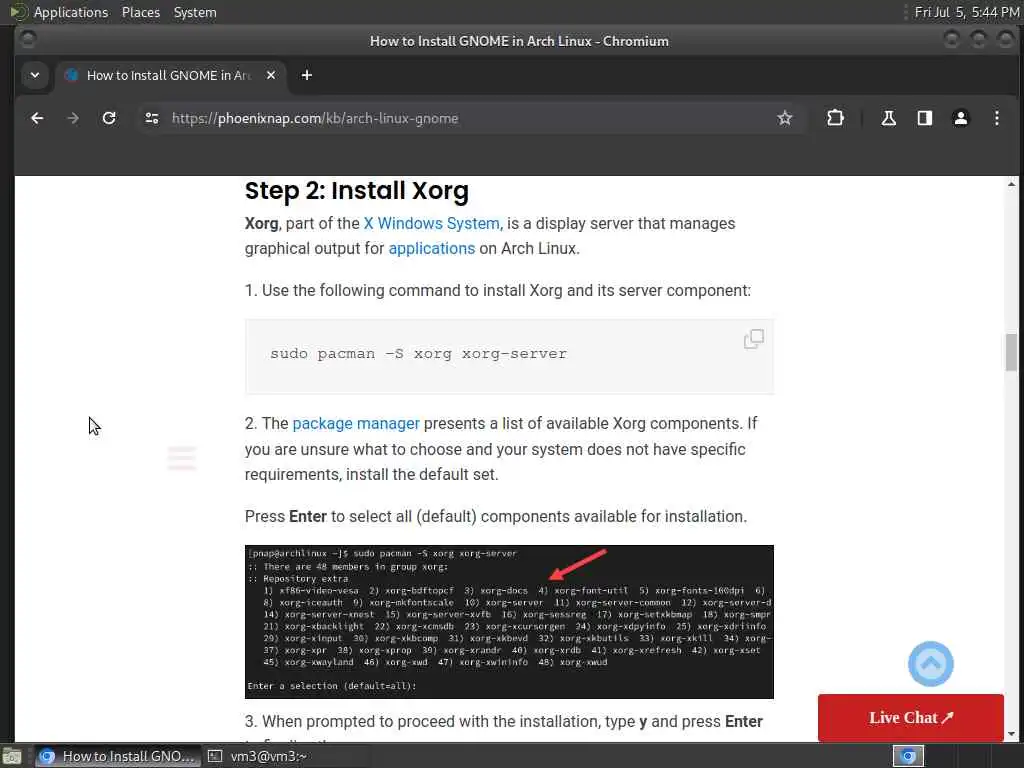Open the Places menu
1024x768 pixels.
coord(140,12)
